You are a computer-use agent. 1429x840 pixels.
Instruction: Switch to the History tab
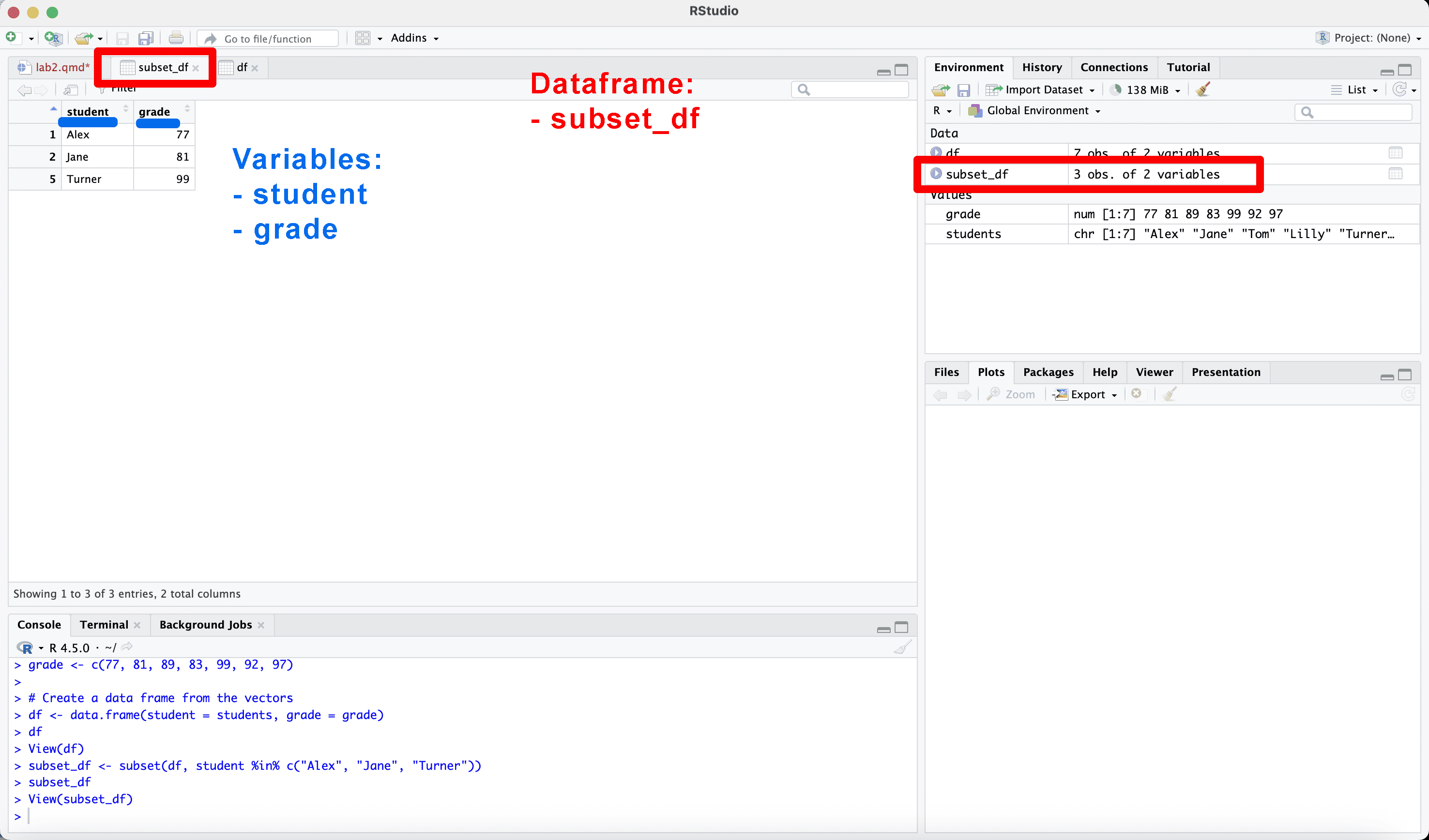[1042, 67]
